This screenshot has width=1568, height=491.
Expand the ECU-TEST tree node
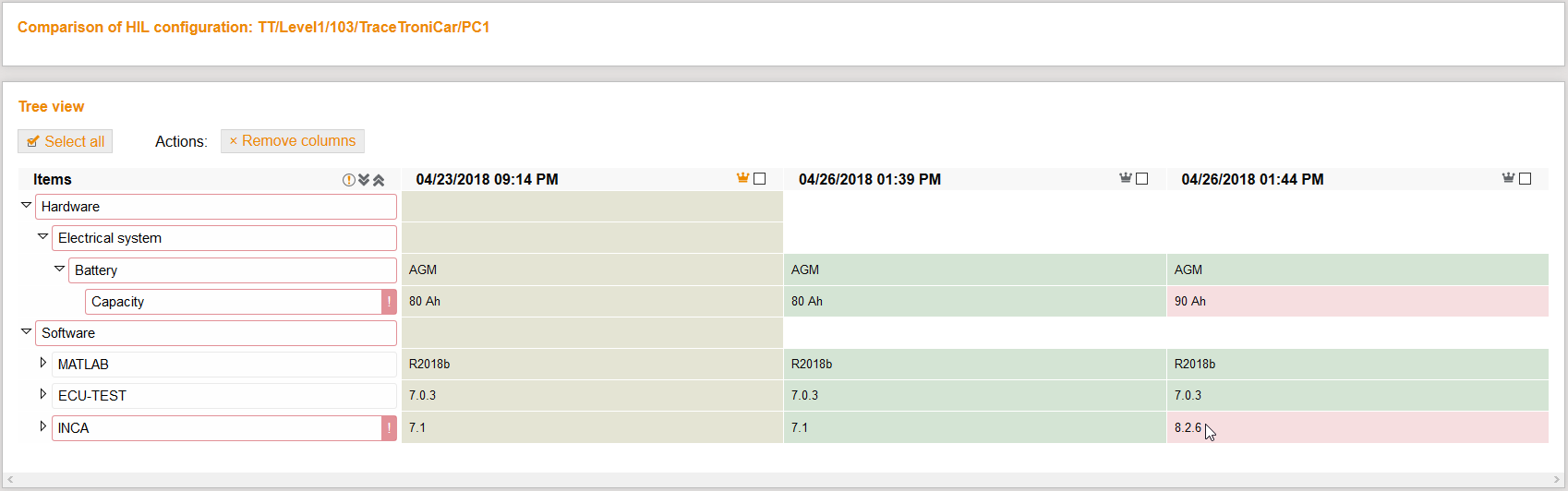point(42,395)
